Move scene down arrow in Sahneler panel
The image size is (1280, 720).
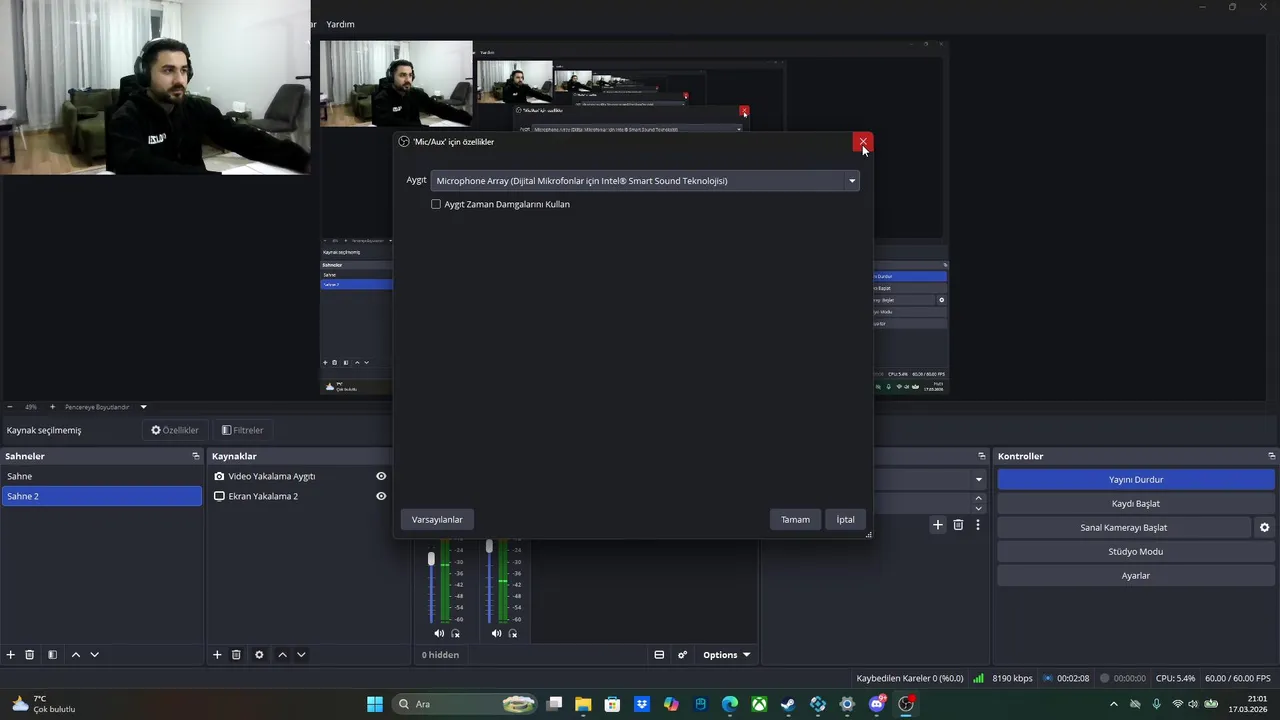pyautogui.click(x=94, y=655)
